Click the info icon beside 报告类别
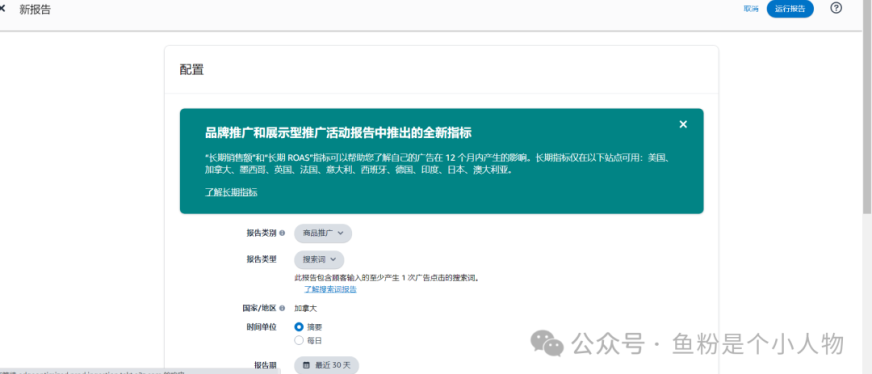This screenshot has height=374, width=872. (282, 233)
